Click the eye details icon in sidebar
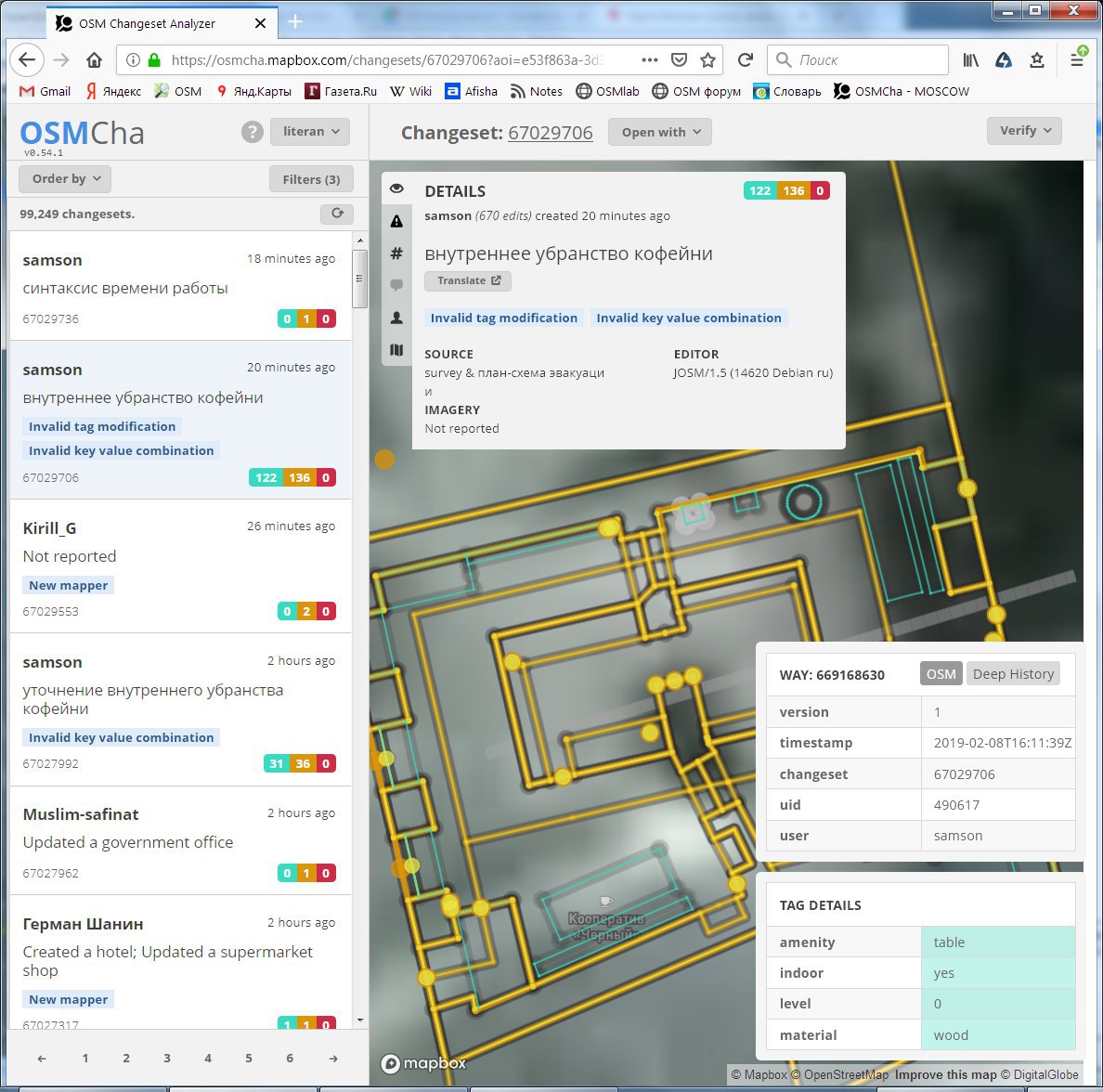Image resolution: width=1103 pixels, height=1092 pixels. (x=396, y=188)
